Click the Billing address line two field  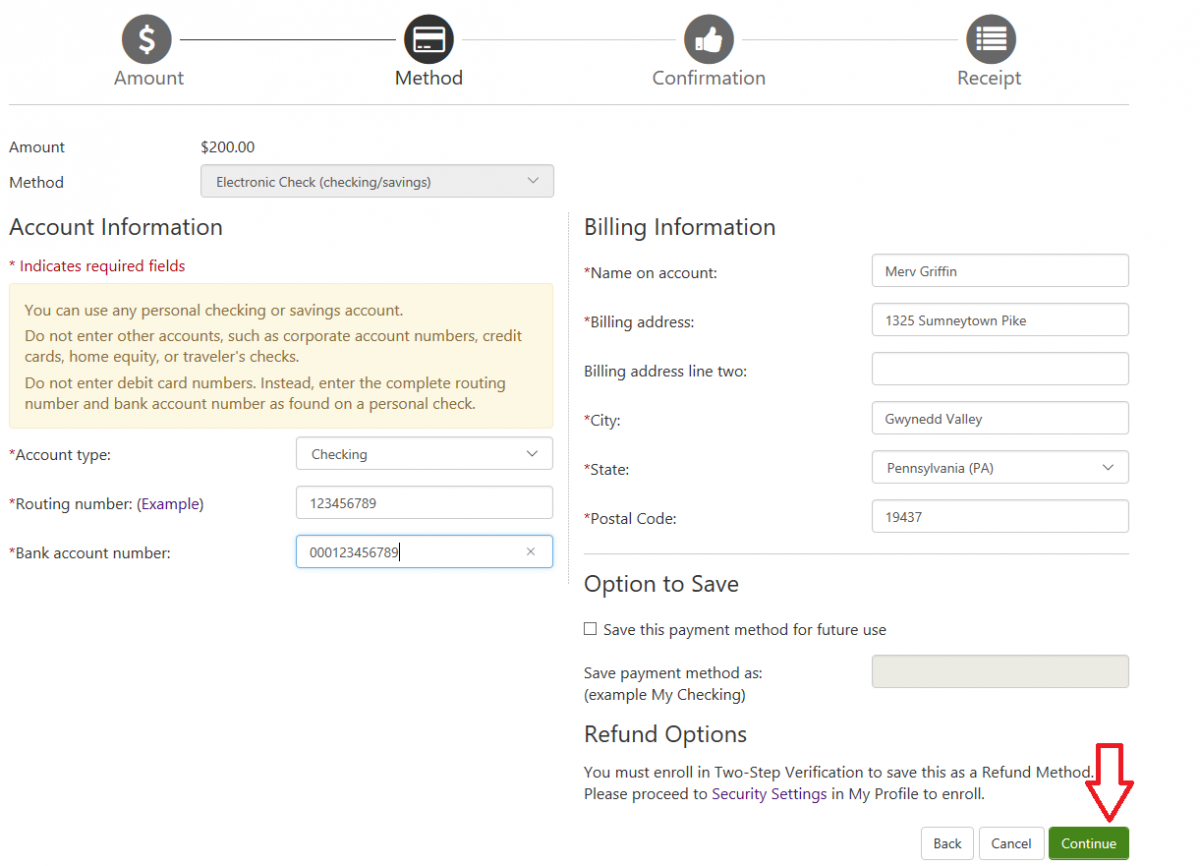tap(1000, 369)
